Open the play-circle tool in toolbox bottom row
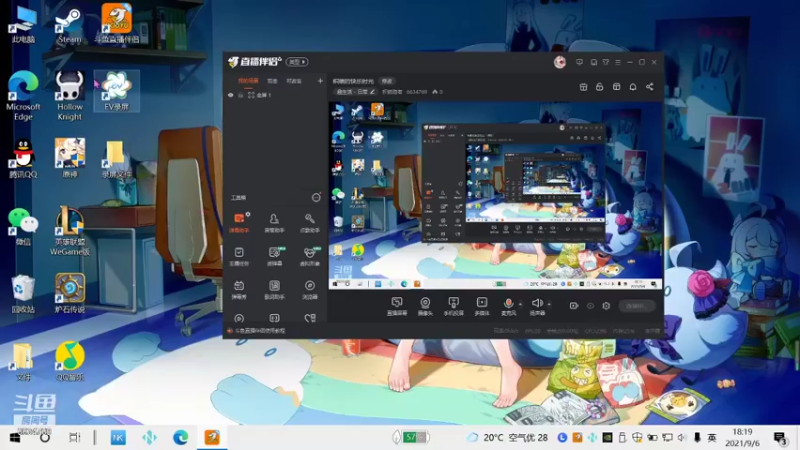Viewport: 800px width, 450px height. point(239,319)
